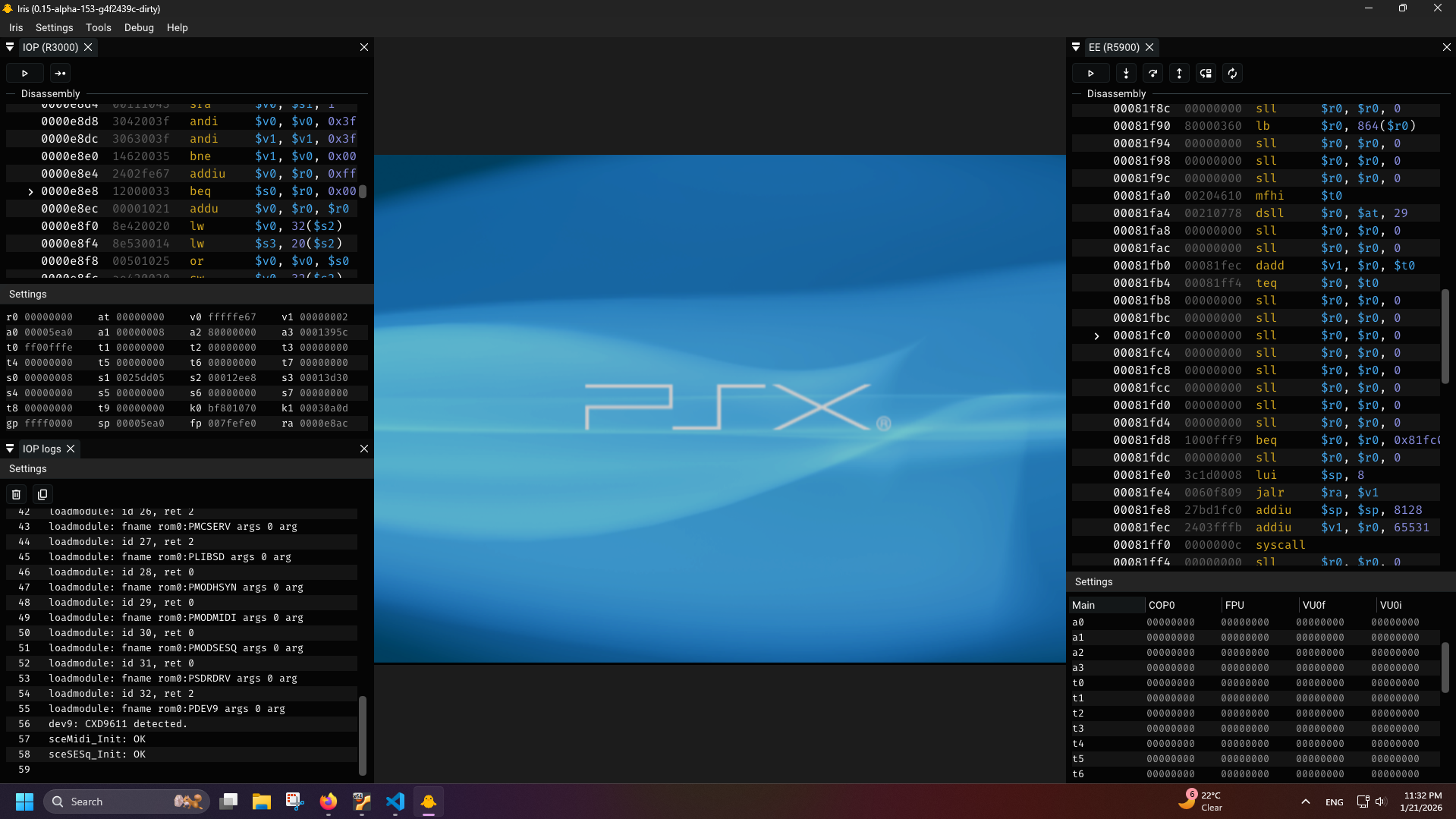Click the EE disassembly vertical scrollbar
The width and height of the screenshot is (1456, 819).
[1445, 336]
